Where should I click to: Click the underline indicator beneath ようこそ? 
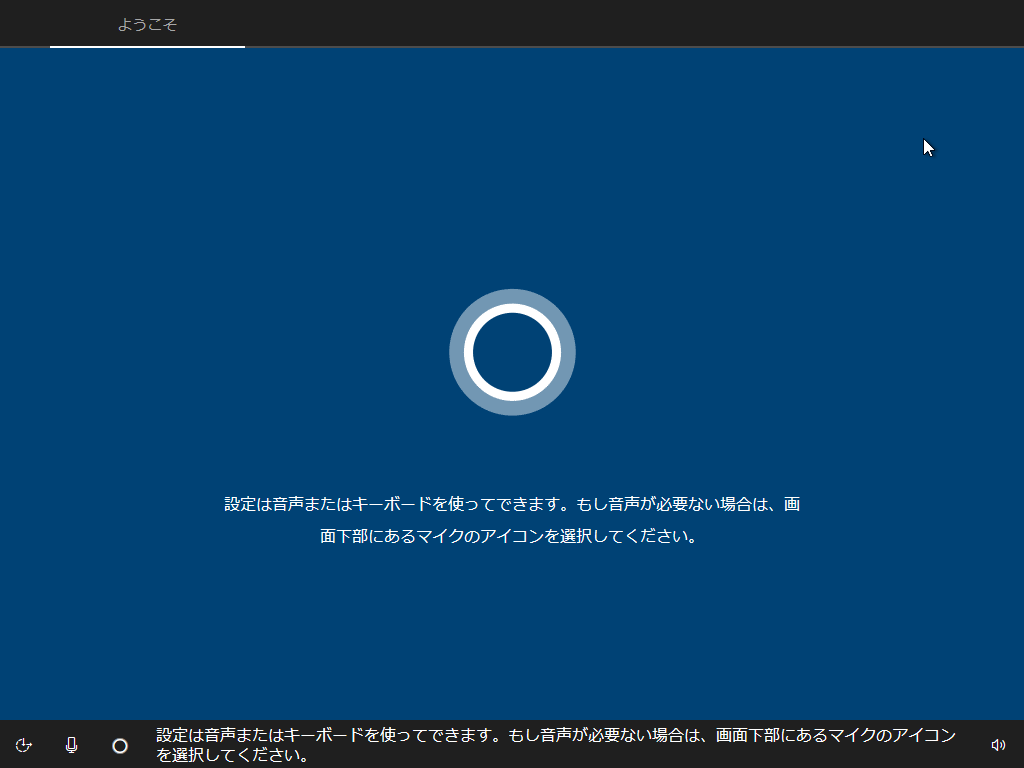(146, 45)
